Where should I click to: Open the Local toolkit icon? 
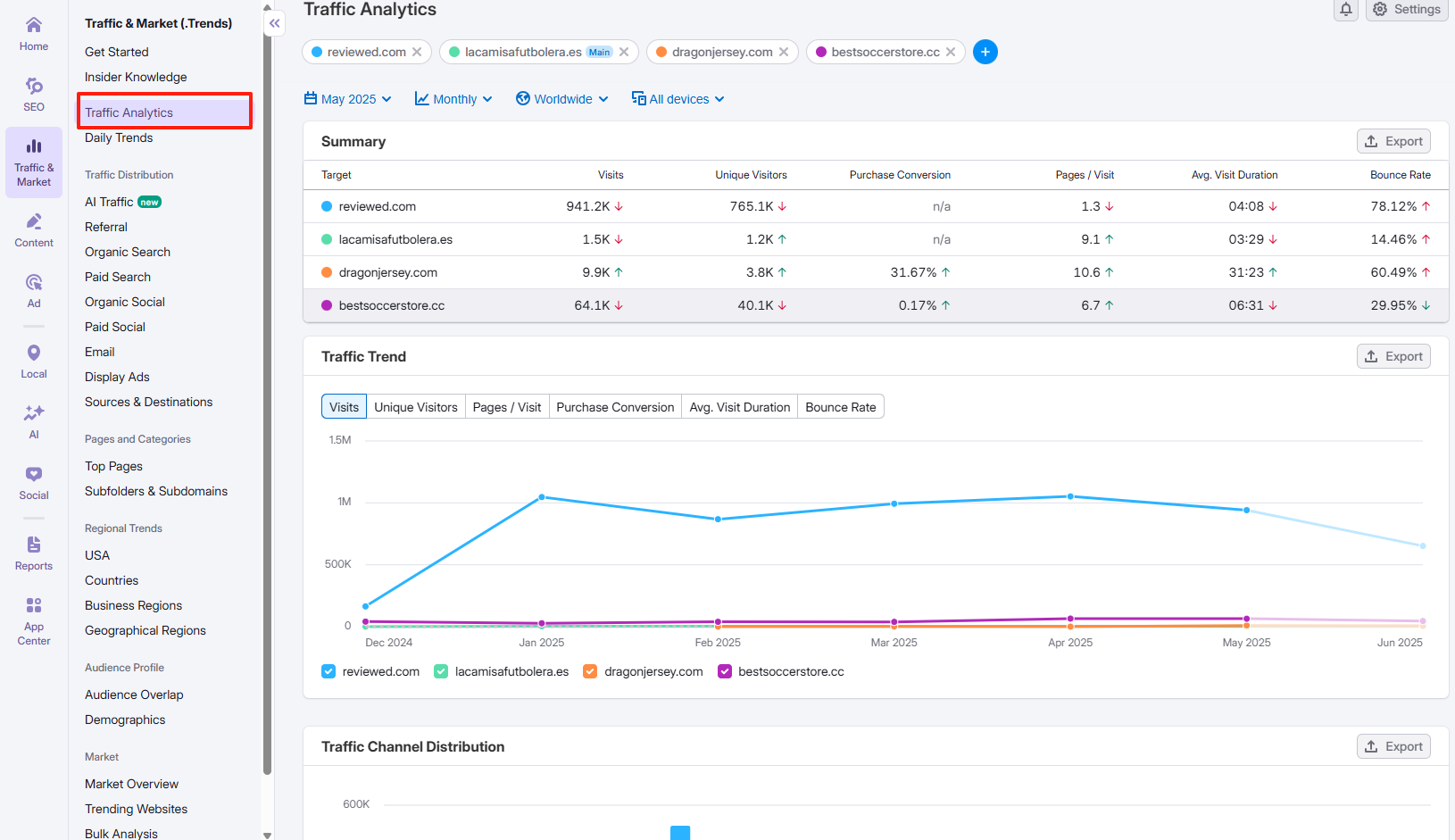point(34,361)
